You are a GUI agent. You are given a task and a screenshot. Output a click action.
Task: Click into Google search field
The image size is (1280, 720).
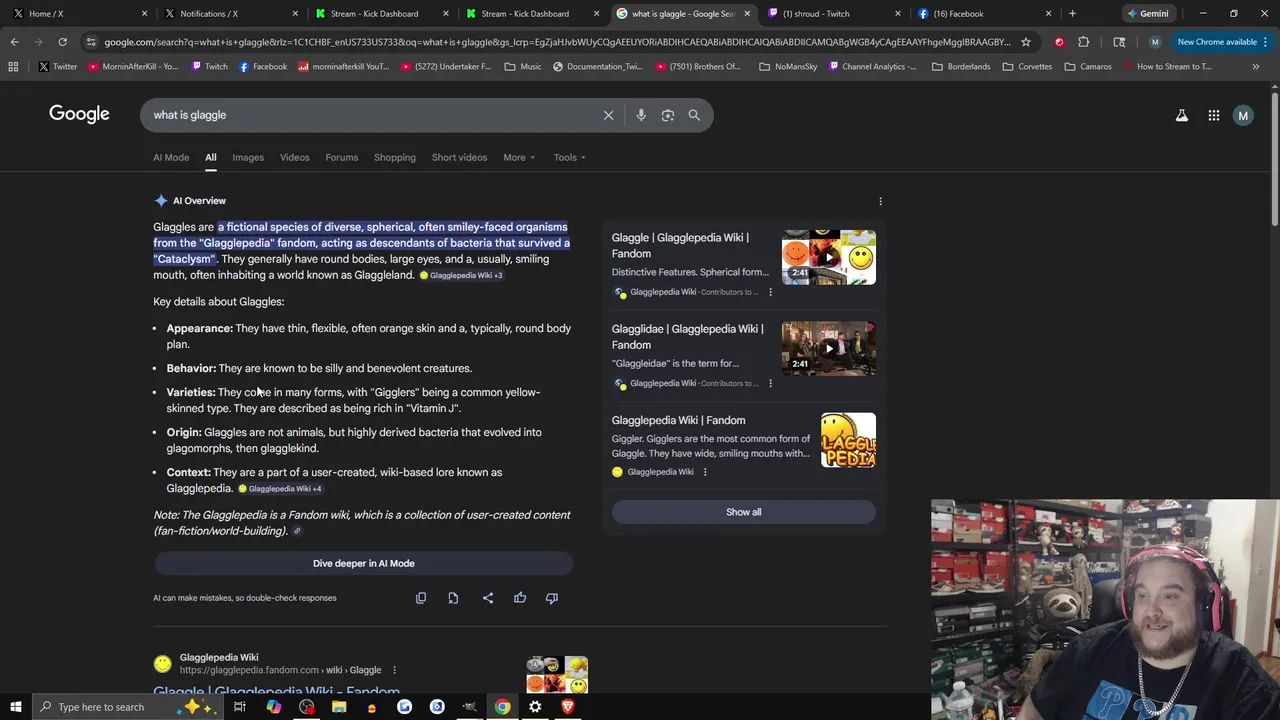coord(370,115)
